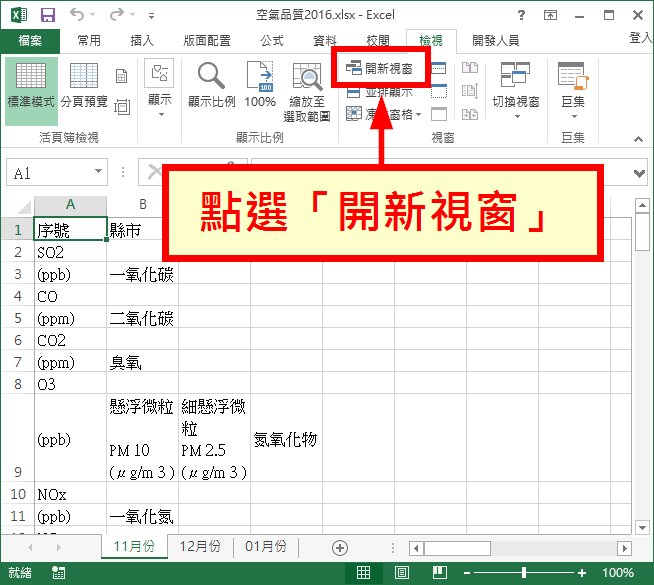Select cell containing 臭氧

coord(142,362)
